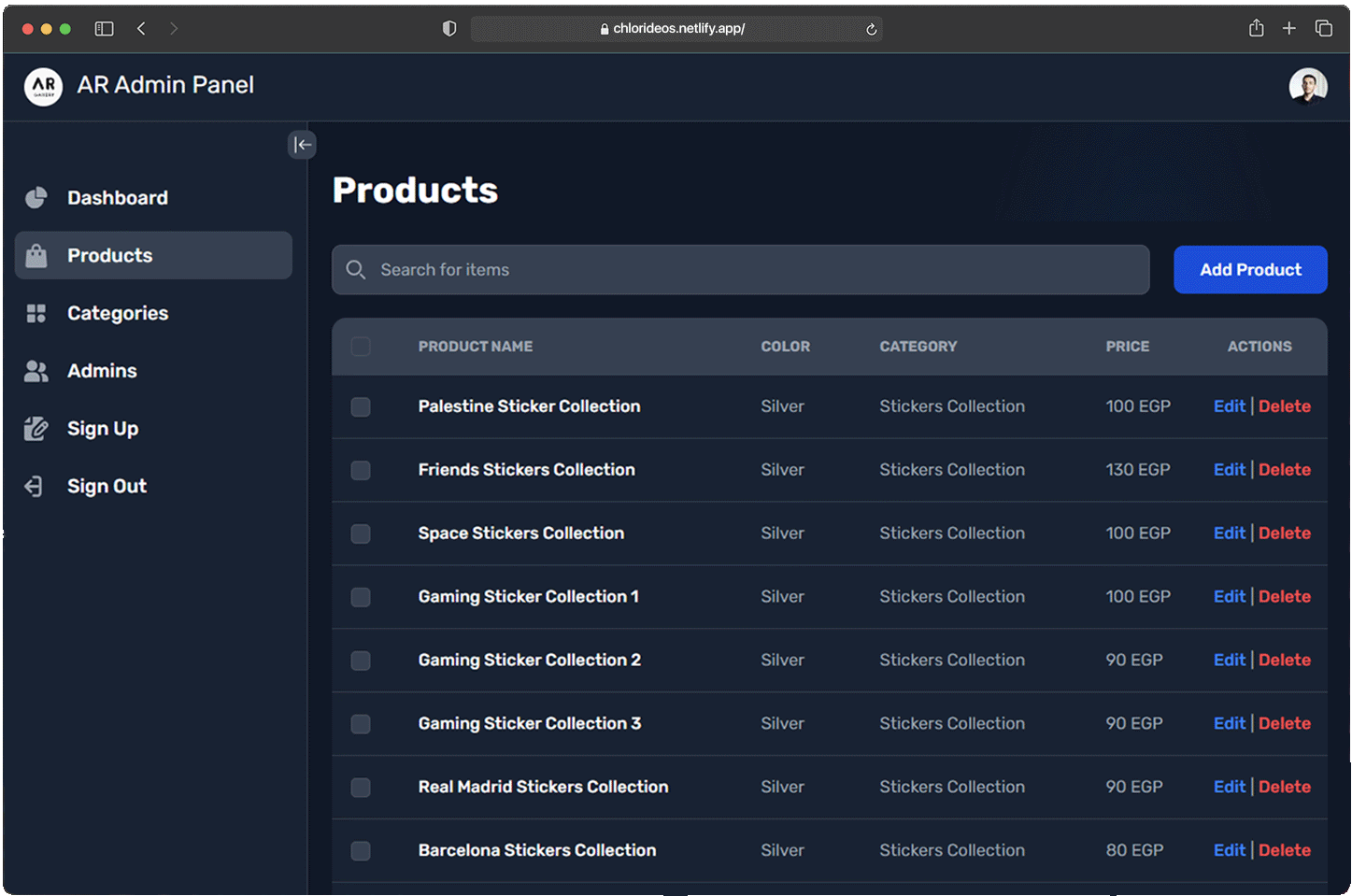Edit Barcelona Stickers Collection

[x=1229, y=850]
